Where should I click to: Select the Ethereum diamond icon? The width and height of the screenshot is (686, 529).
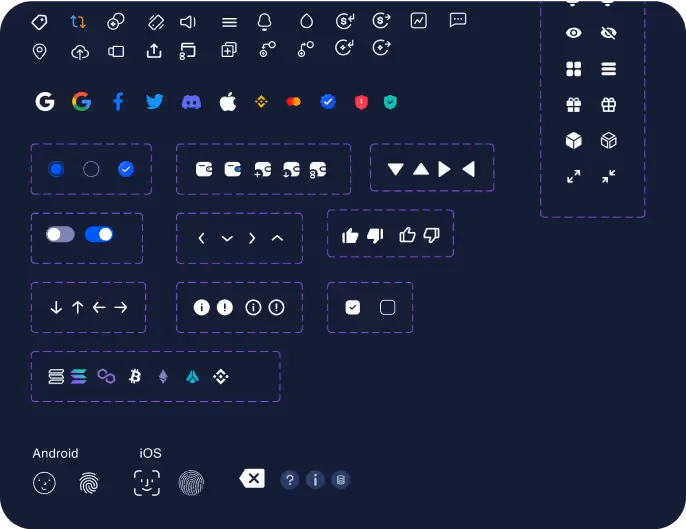pyautogui.click(x=163, y=376)
